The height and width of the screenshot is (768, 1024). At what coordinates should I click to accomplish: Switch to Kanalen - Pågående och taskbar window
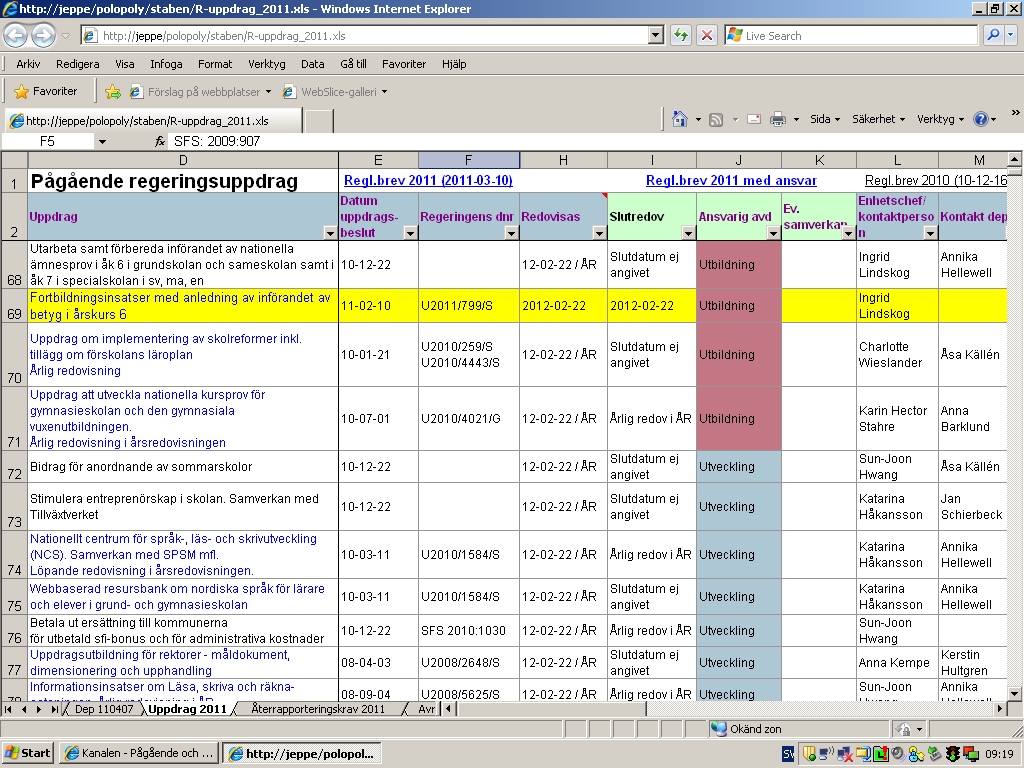click(x=140, y=753)
